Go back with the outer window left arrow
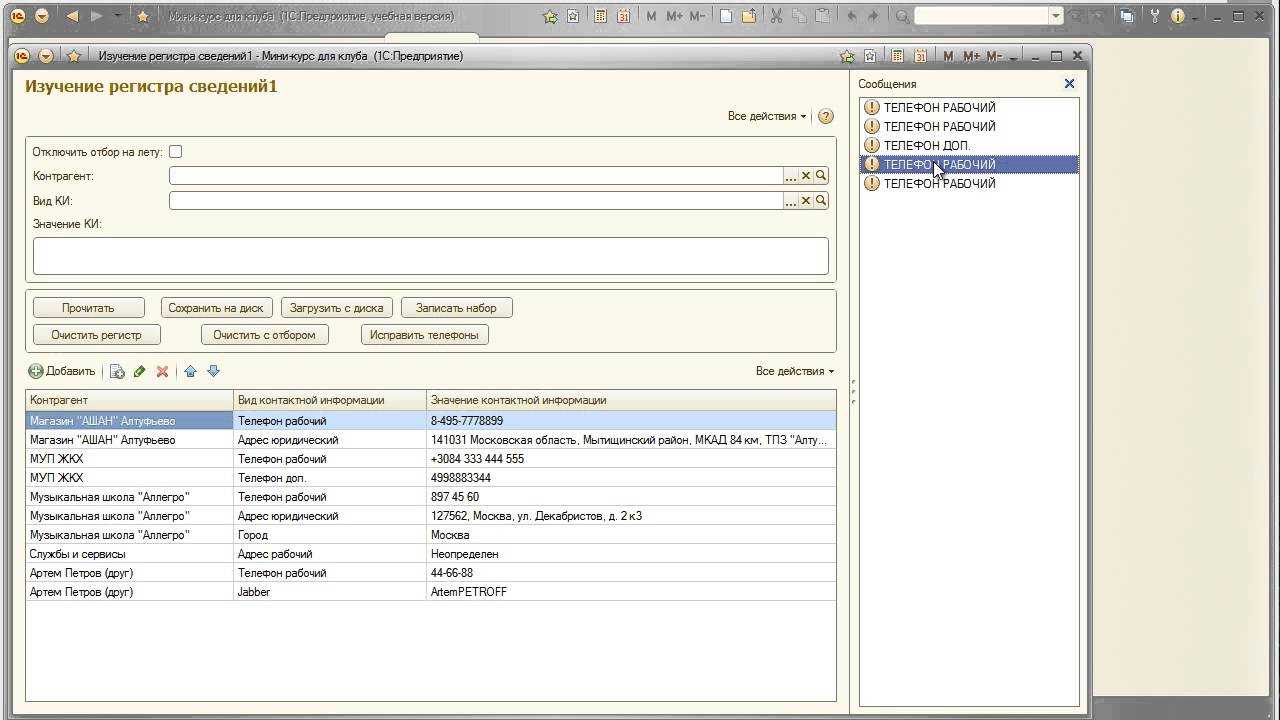1280x720 pixels. pos(72,16)
